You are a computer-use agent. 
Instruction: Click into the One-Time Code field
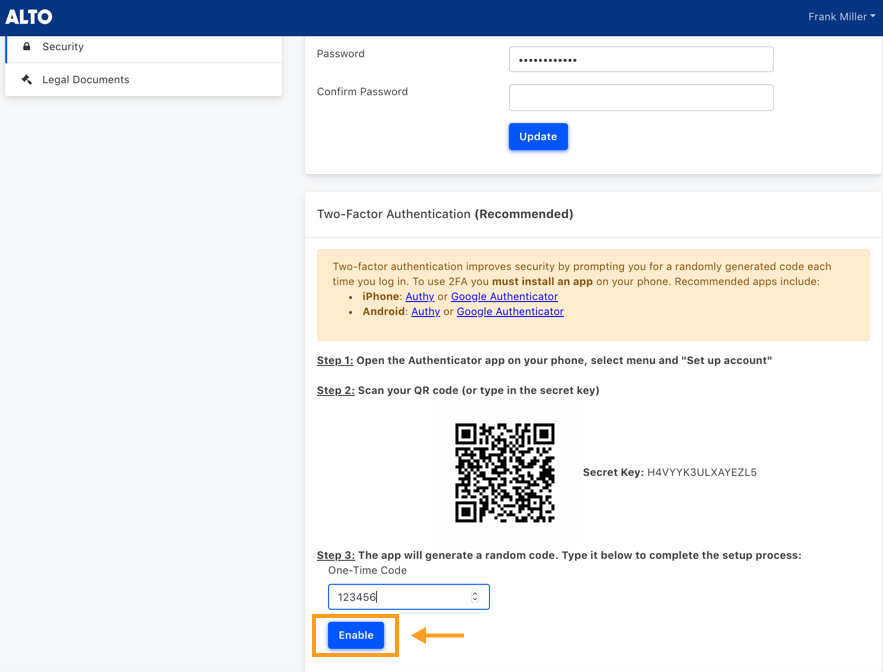[409, 597]
